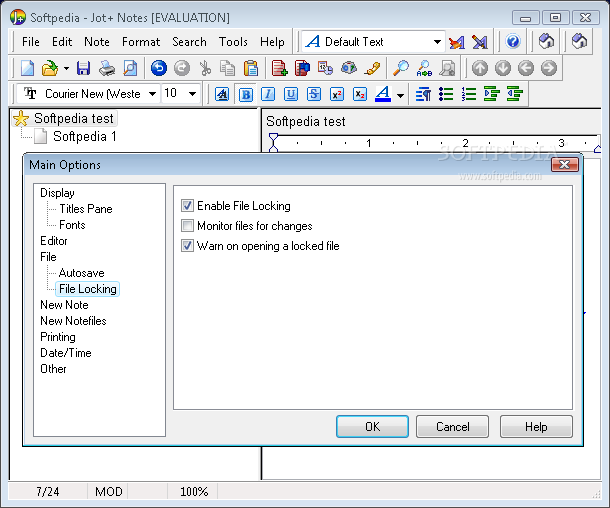Click the paragraph formatting icon
Screen dimensions: 610x508
tap(423, 94)
